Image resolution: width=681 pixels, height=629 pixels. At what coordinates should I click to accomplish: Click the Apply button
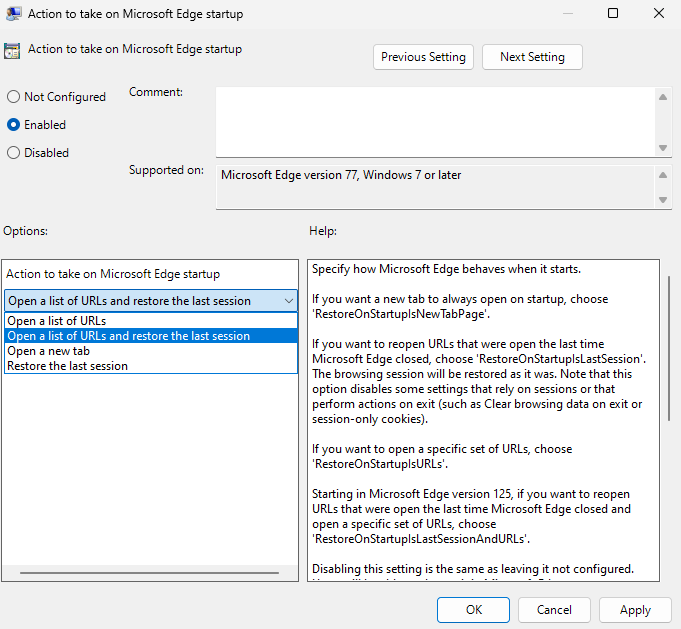[x=635, y=609]
